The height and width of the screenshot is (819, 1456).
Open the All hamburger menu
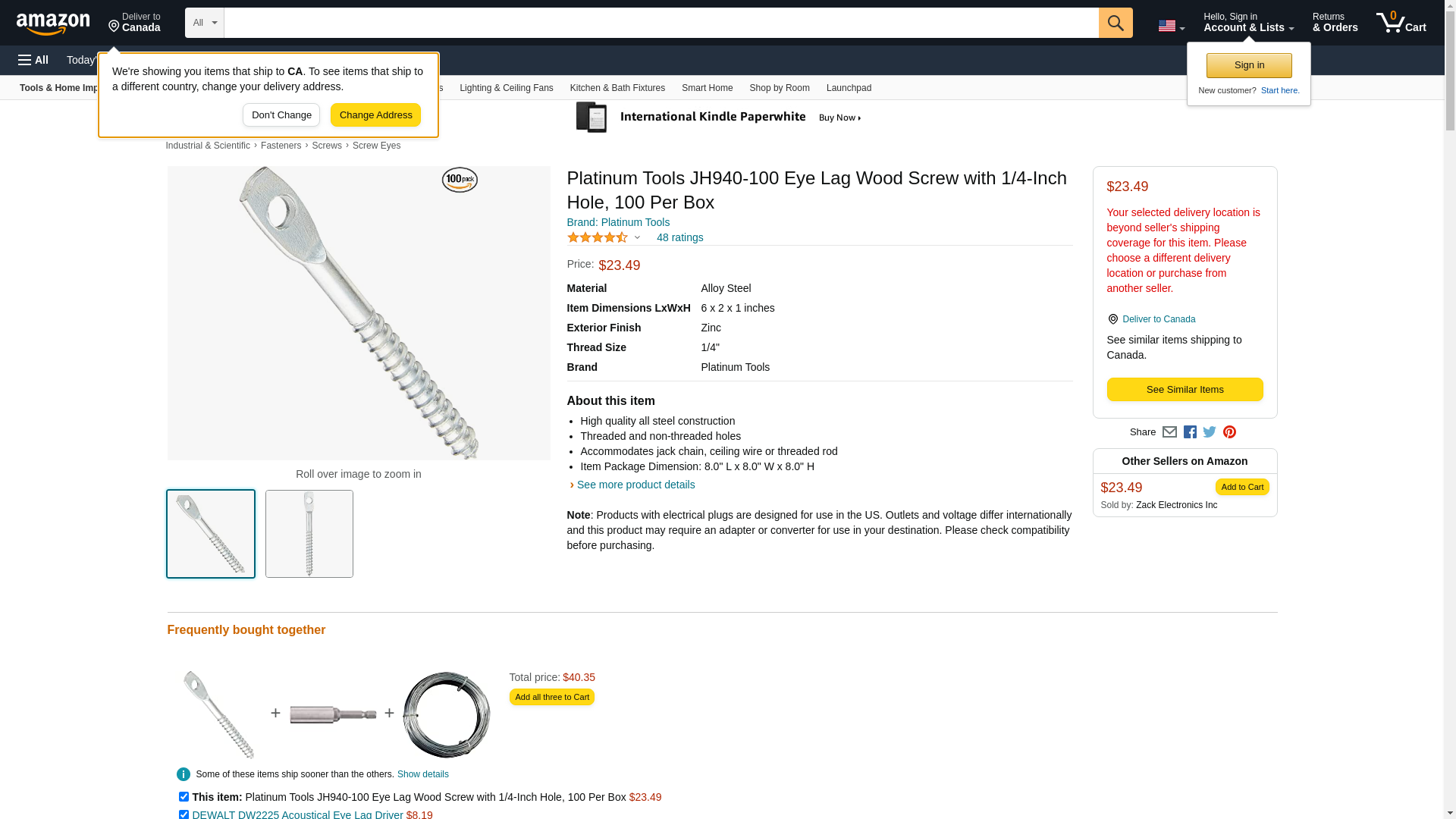coord(33,60)
